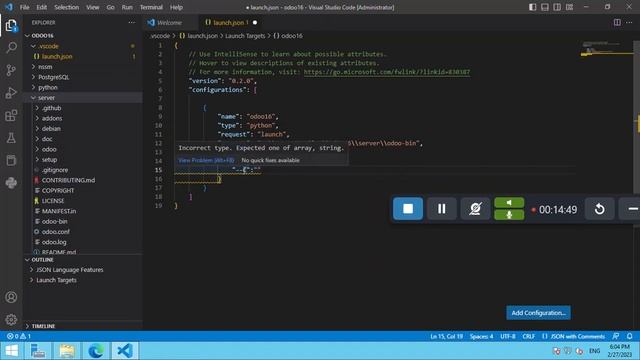Toggle panel layout icon
This screenshot has height=360, width=640.
[x=544, y=7]
